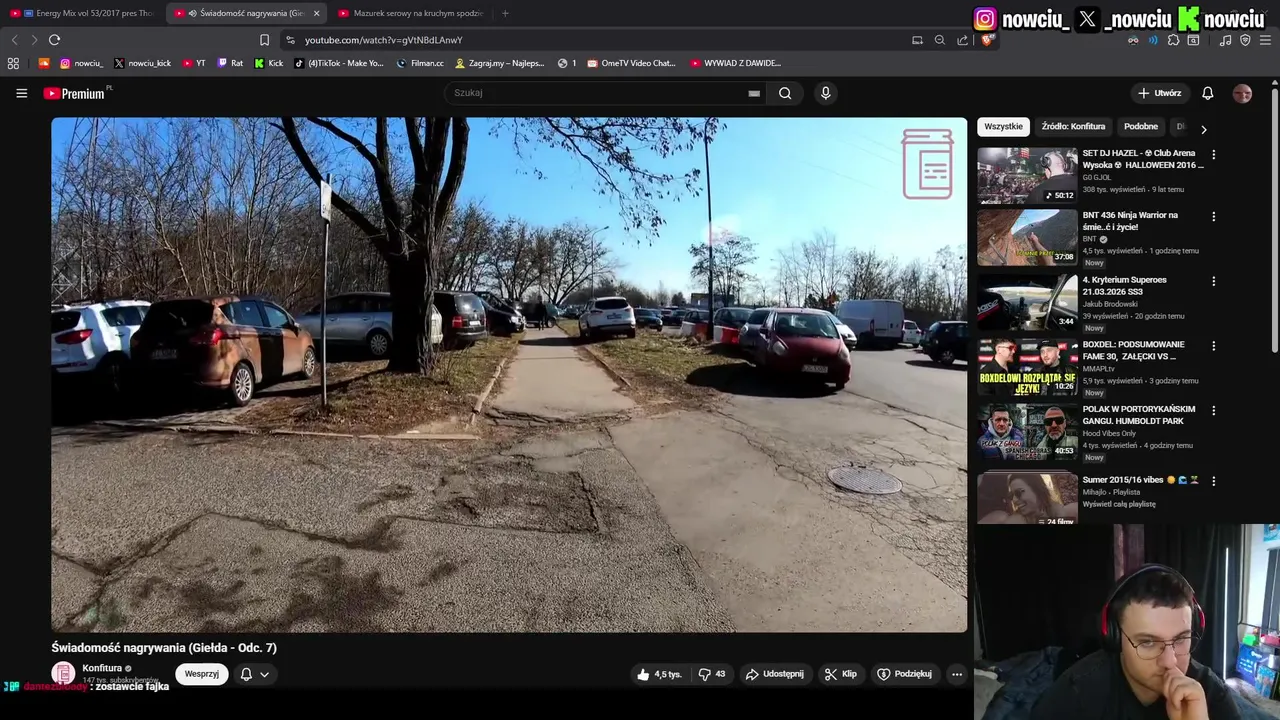1280x720 pixels.
Task: Click the youtube.com address bar URL
Action: 383,40
